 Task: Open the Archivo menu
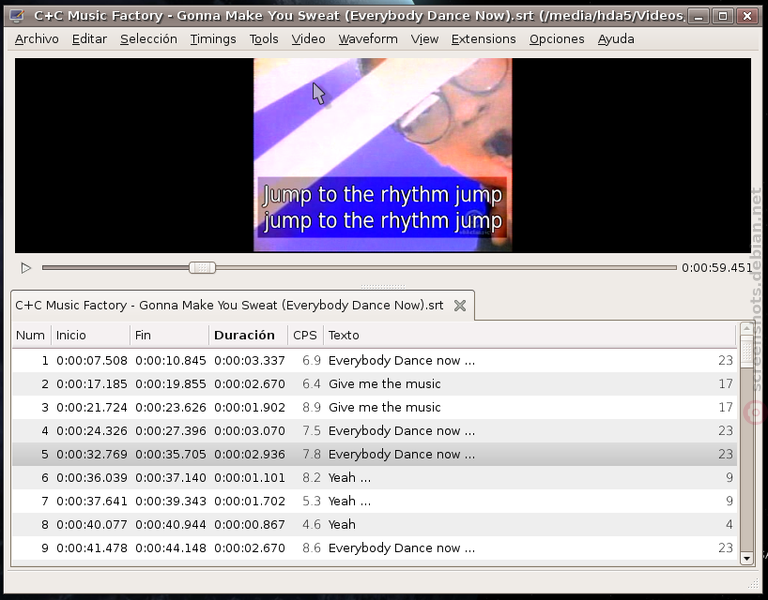(37, 39)
